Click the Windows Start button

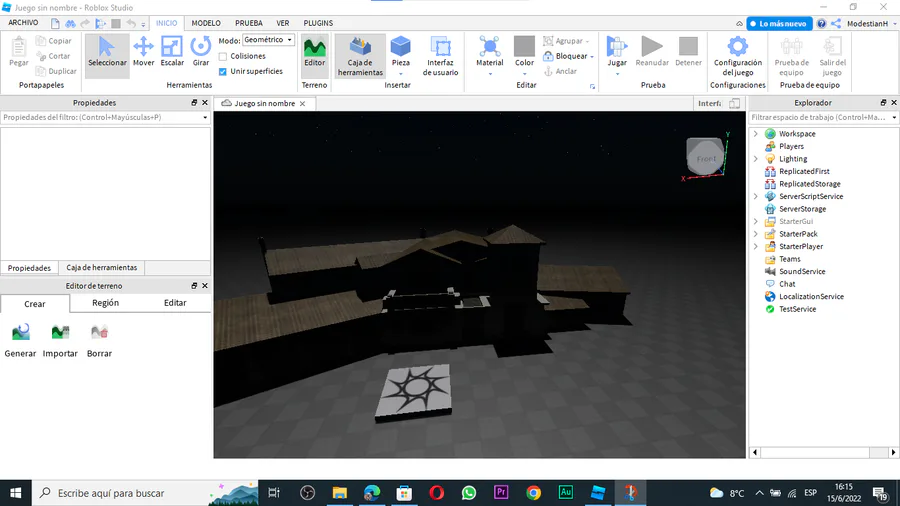click(x=15, y=493)
